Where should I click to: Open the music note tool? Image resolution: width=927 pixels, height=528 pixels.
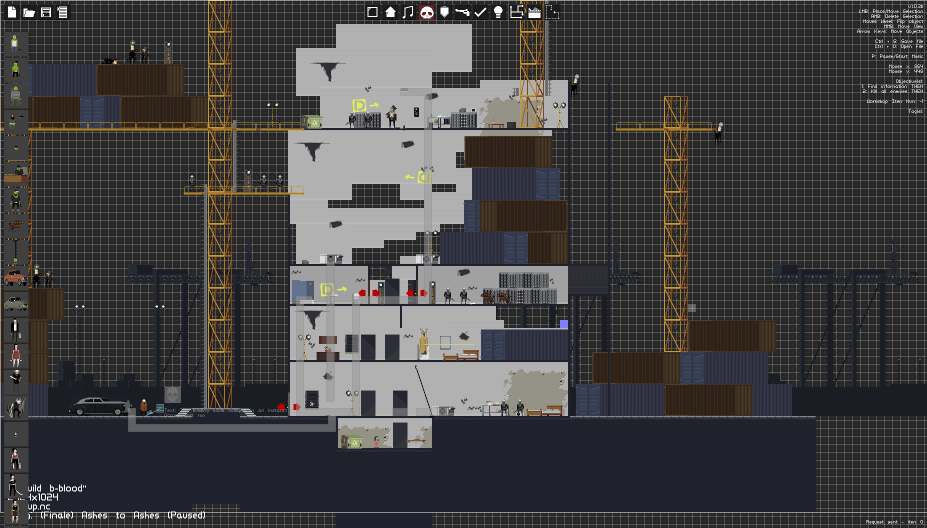click(408, 12)
